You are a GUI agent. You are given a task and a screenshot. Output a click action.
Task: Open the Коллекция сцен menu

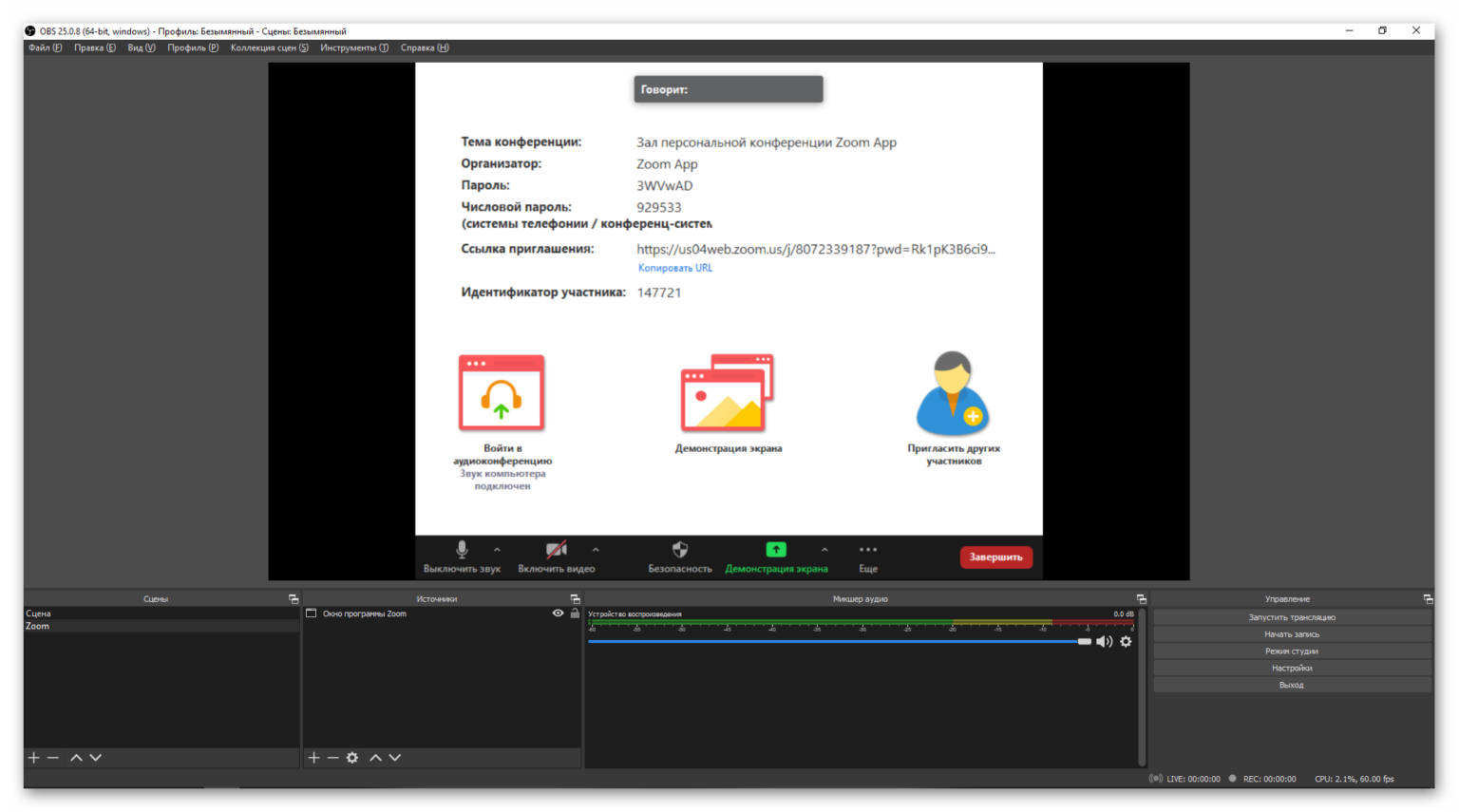pos(270,47)
